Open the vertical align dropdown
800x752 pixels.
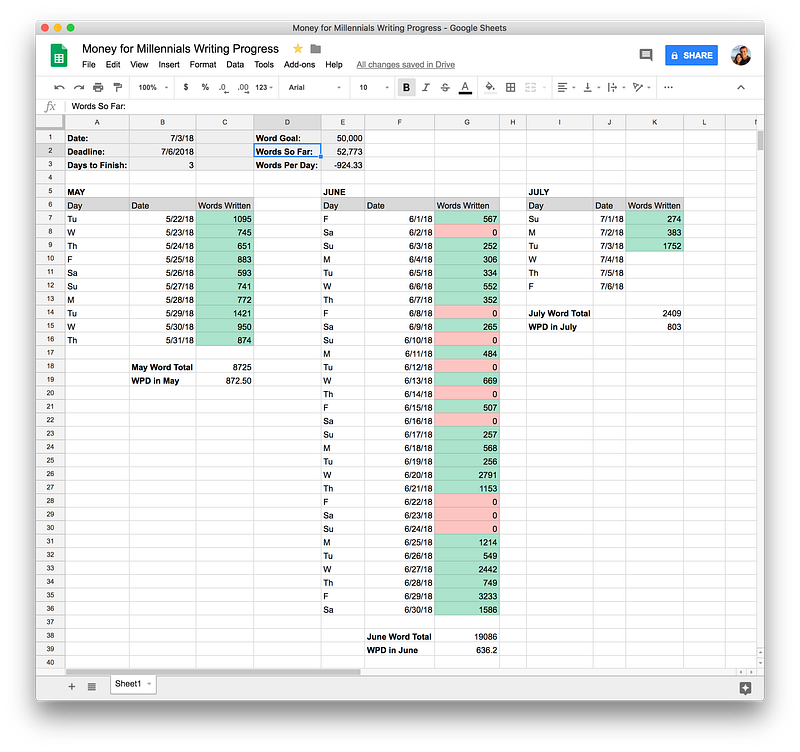pos(591,87)
